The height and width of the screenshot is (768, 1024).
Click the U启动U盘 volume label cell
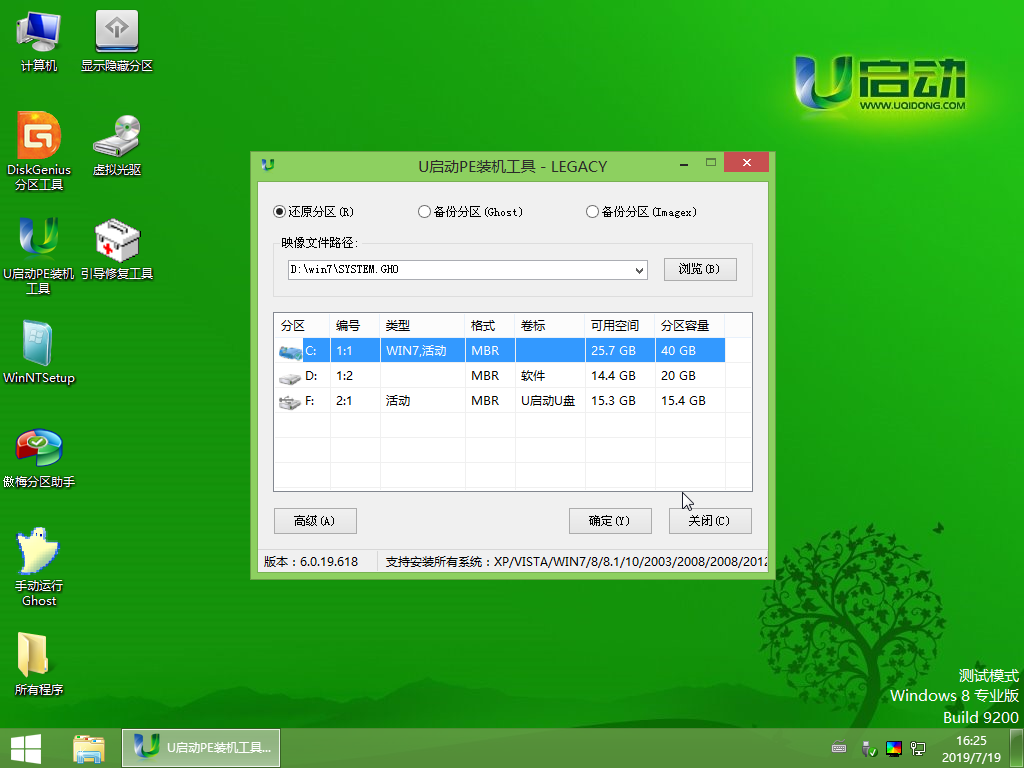click(550, 400)
